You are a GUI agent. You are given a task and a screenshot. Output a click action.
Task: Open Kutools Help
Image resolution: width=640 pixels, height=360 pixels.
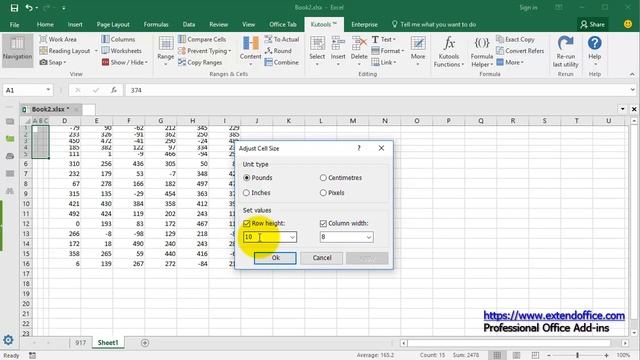tap(595, 51)
